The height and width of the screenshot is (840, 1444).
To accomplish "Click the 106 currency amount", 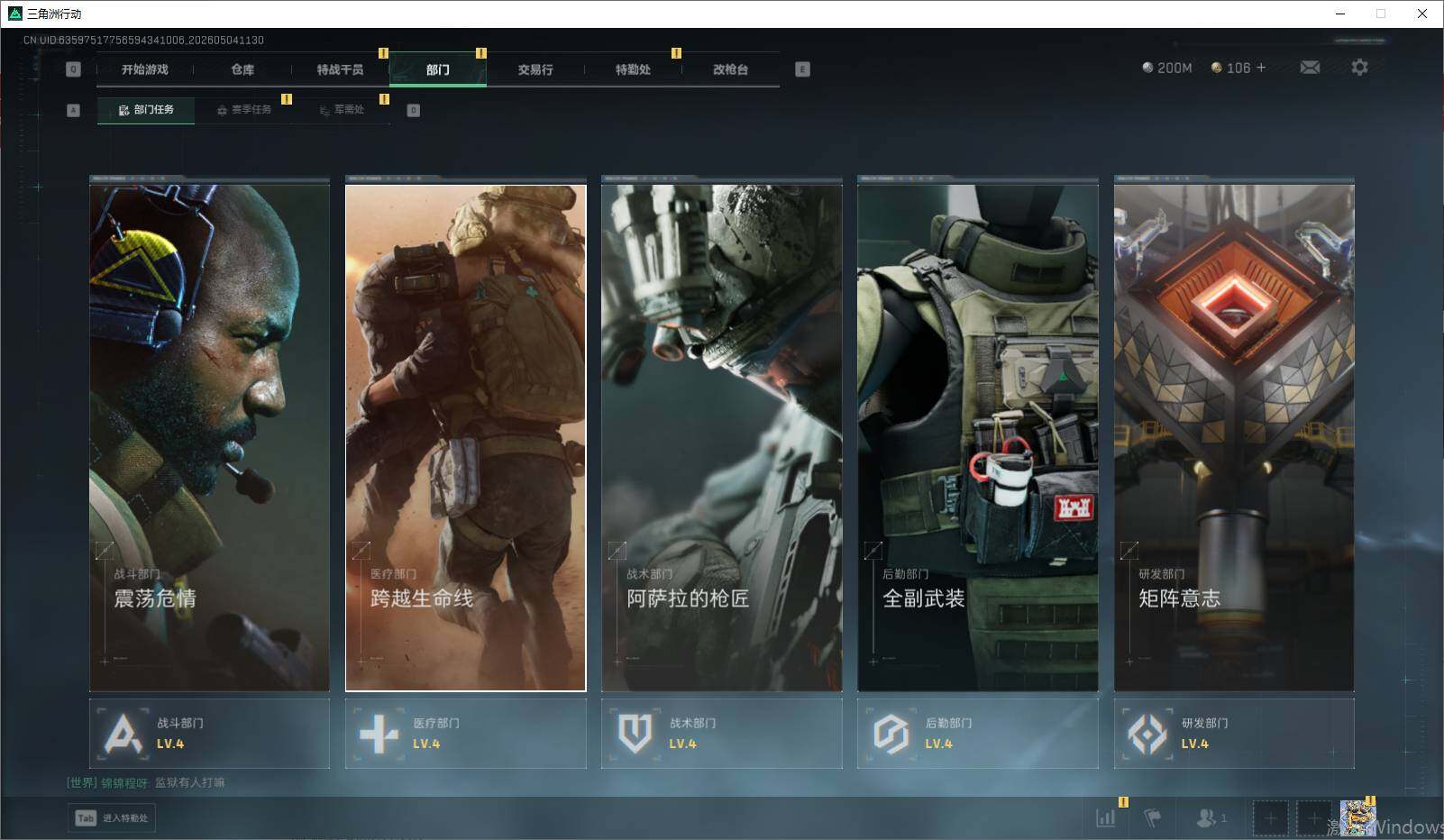I will click(x=1238, y=68).
